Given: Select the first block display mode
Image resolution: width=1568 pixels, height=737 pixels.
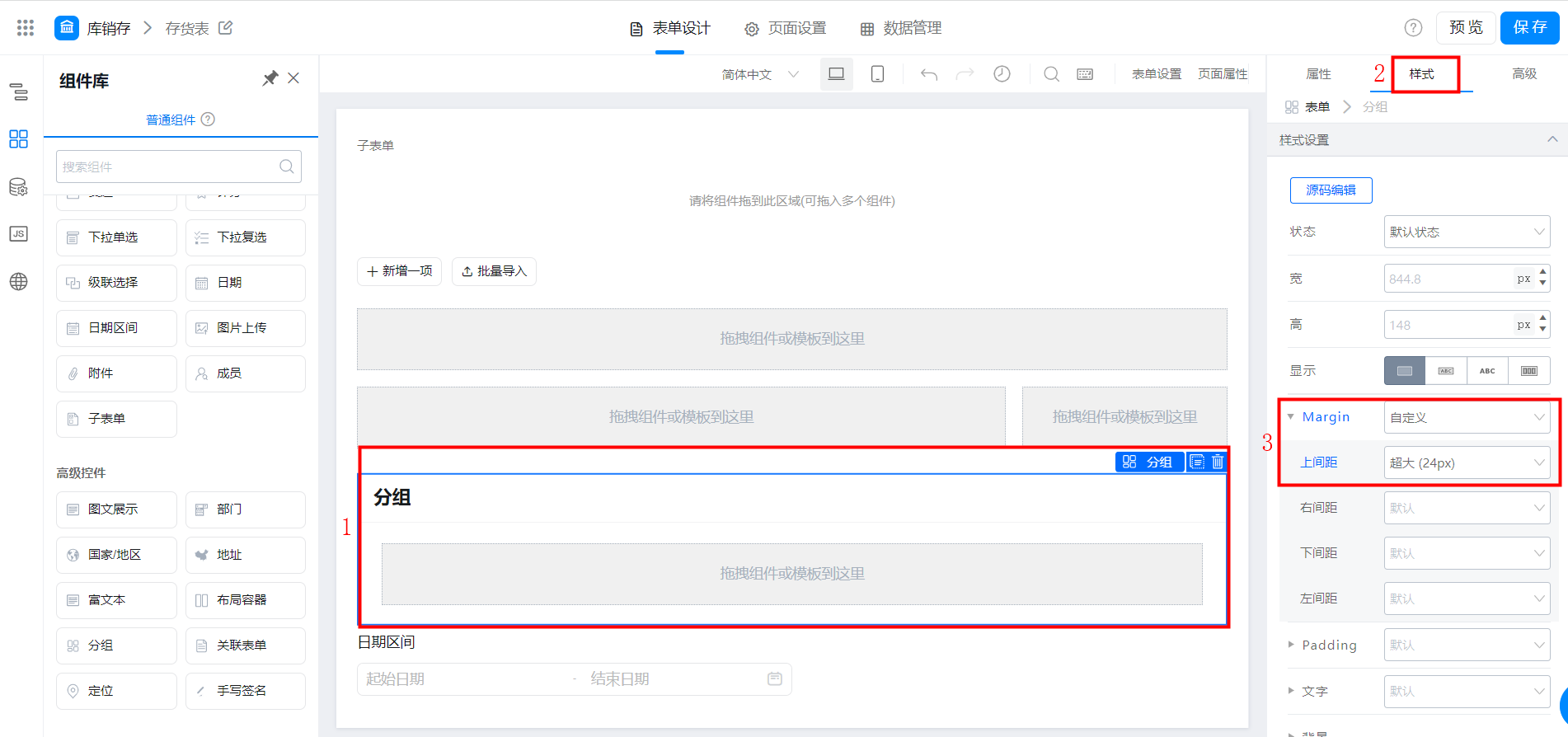Looking at the screenshot, I should pos(1404,371).
